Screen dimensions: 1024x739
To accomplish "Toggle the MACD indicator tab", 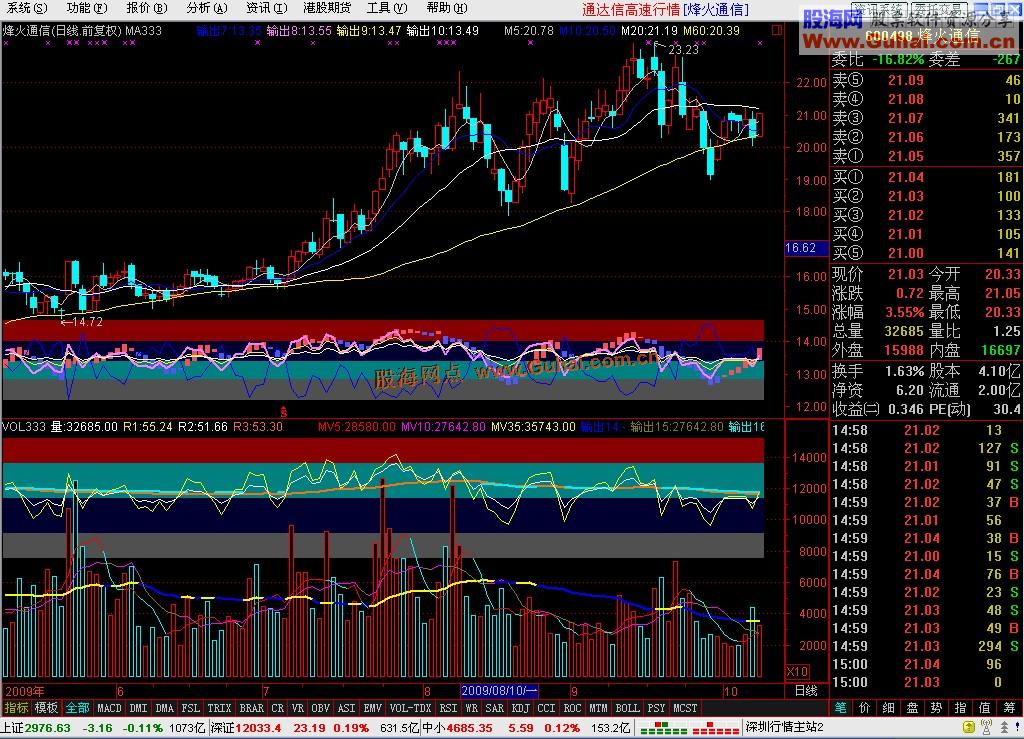I will coord(109,708).
